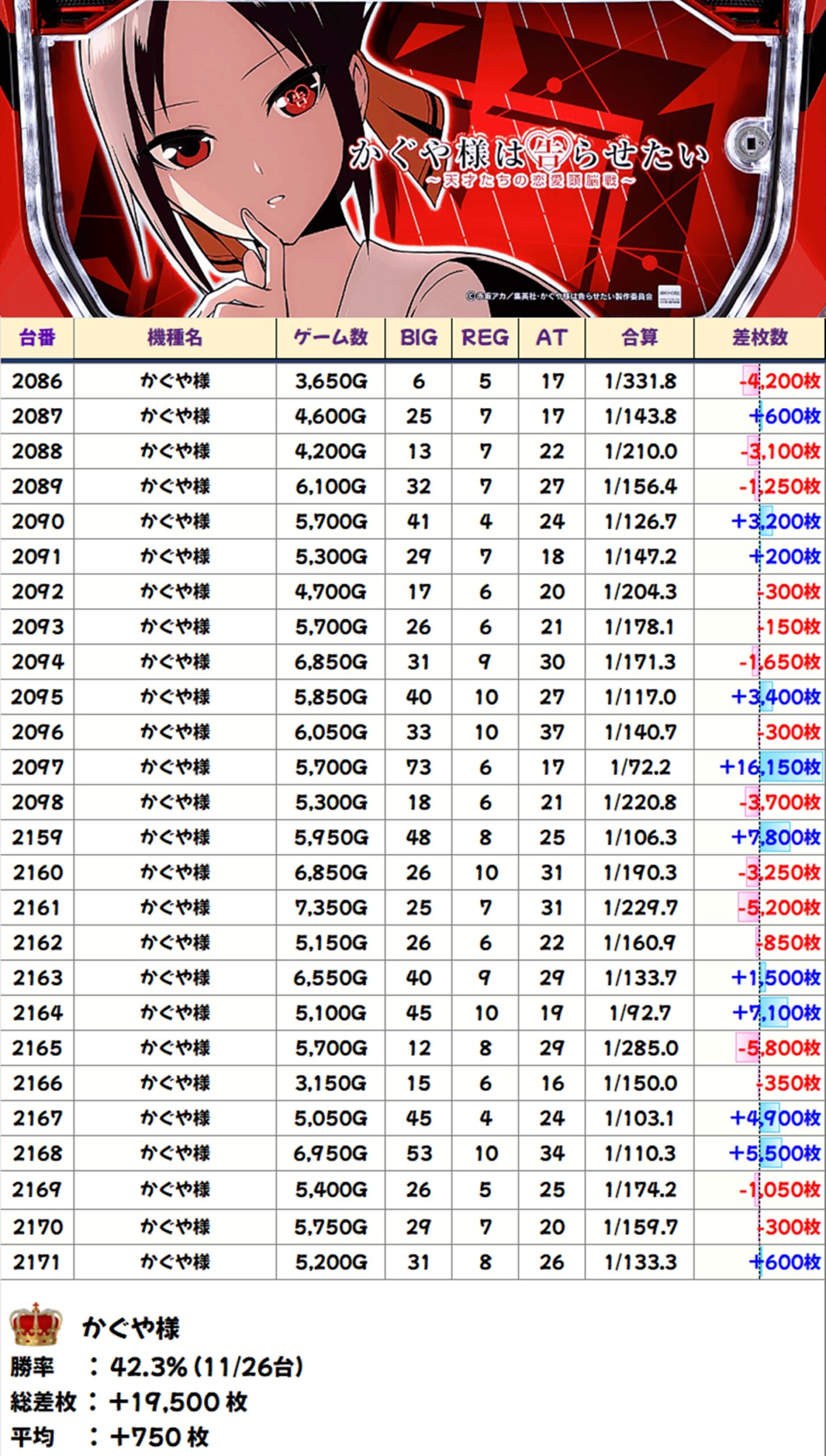Screen dimensions: 826x1456
Task: Select the 7,350G game count cell
Action: tap(331, 908)
